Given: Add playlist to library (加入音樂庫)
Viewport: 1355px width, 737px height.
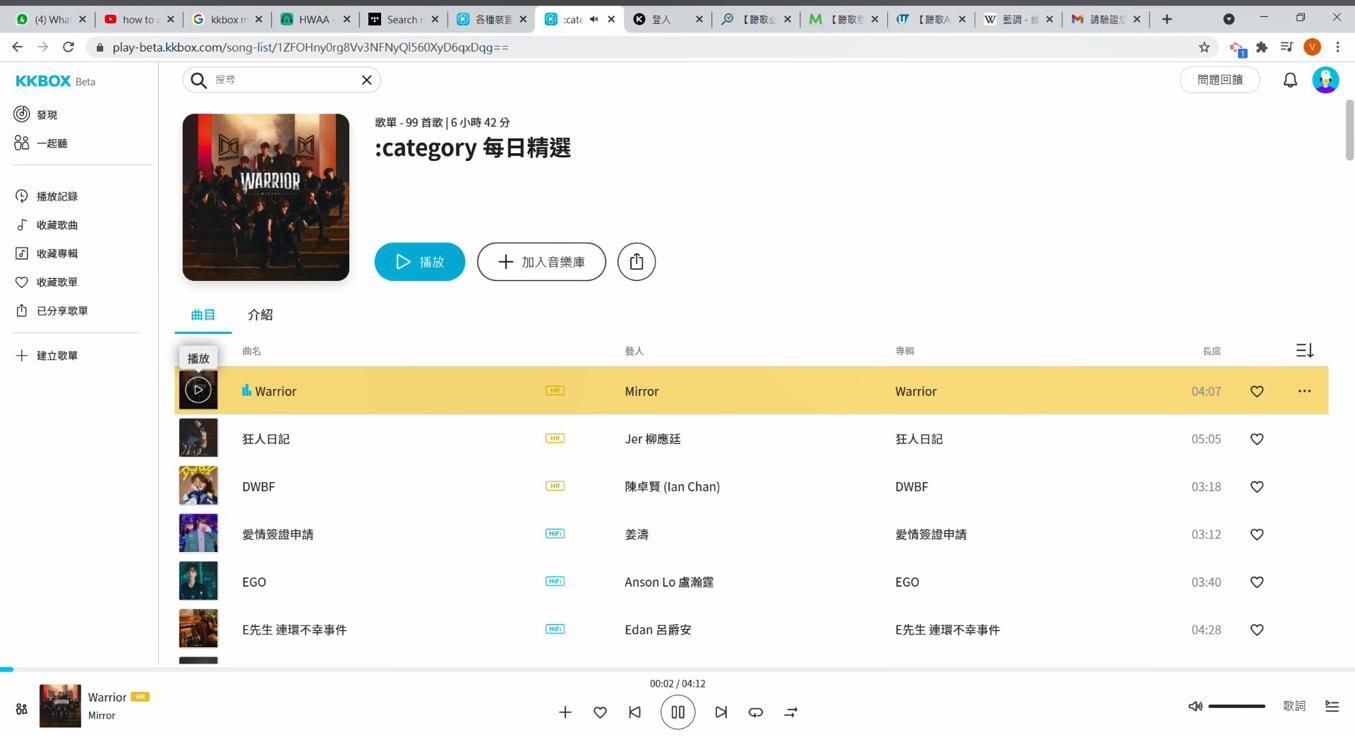Looking at the screenshot, I should 541,262.
